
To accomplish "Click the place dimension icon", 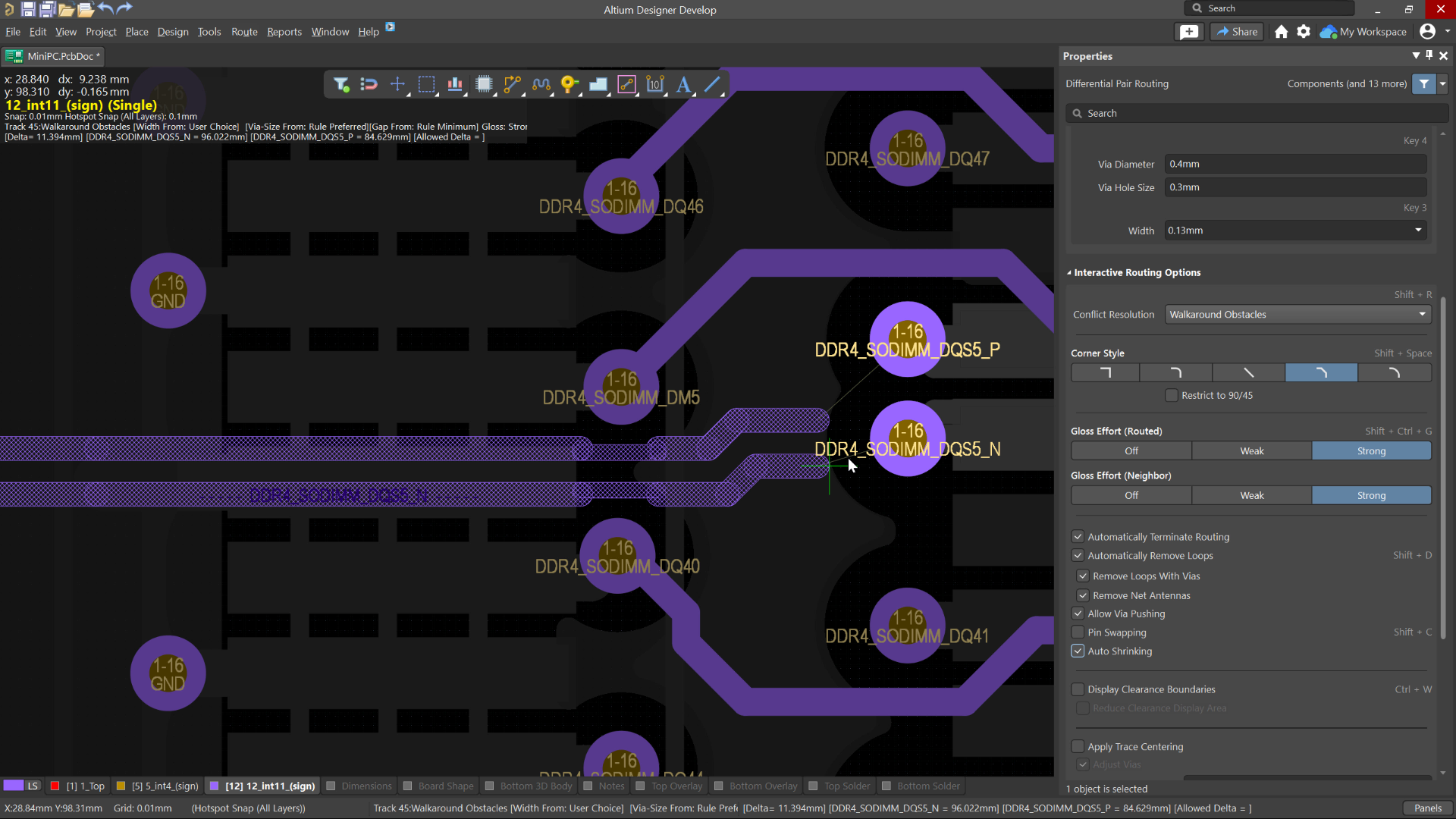I will pyautogui.click(x=655, y=84).
